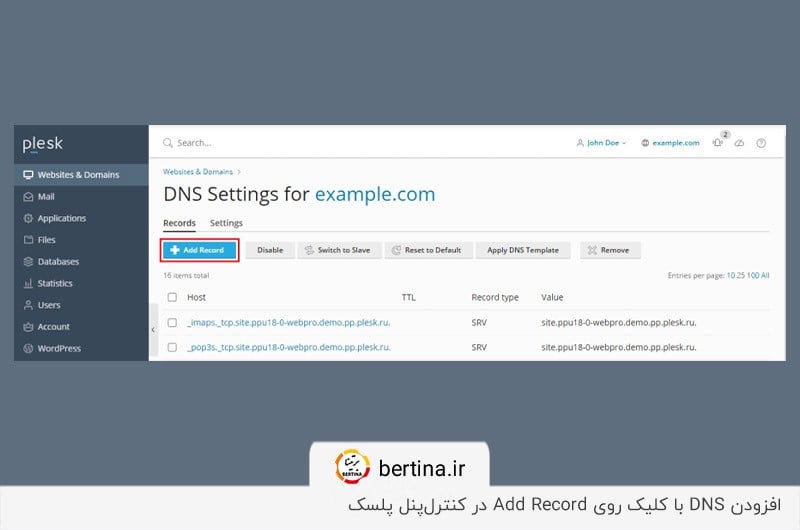The image size is (800, 530).
Task: Open WordPress in sidebar
Action: (81, 348)
